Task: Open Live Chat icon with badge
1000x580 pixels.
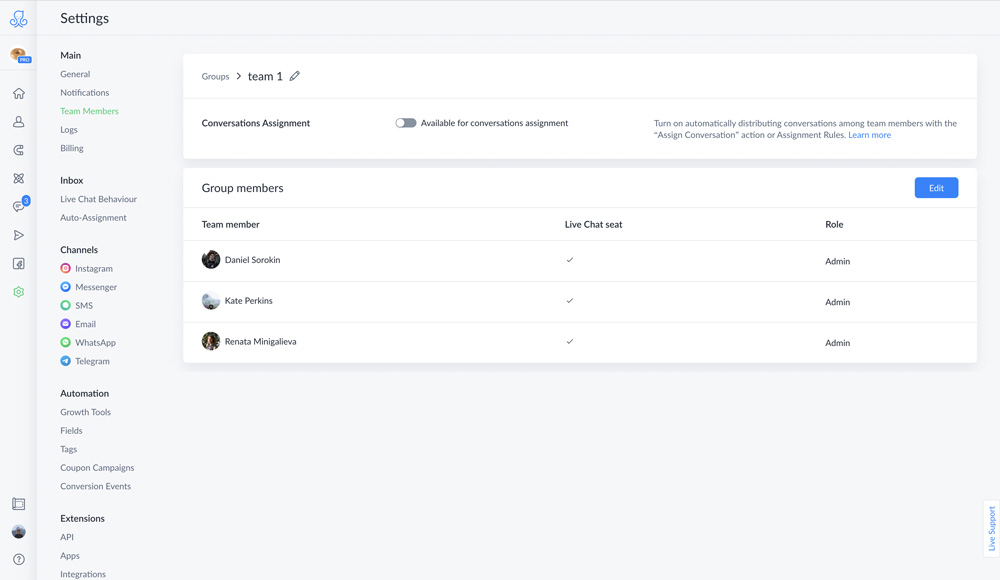Action: pyautogui.click(x=20, y=205)
